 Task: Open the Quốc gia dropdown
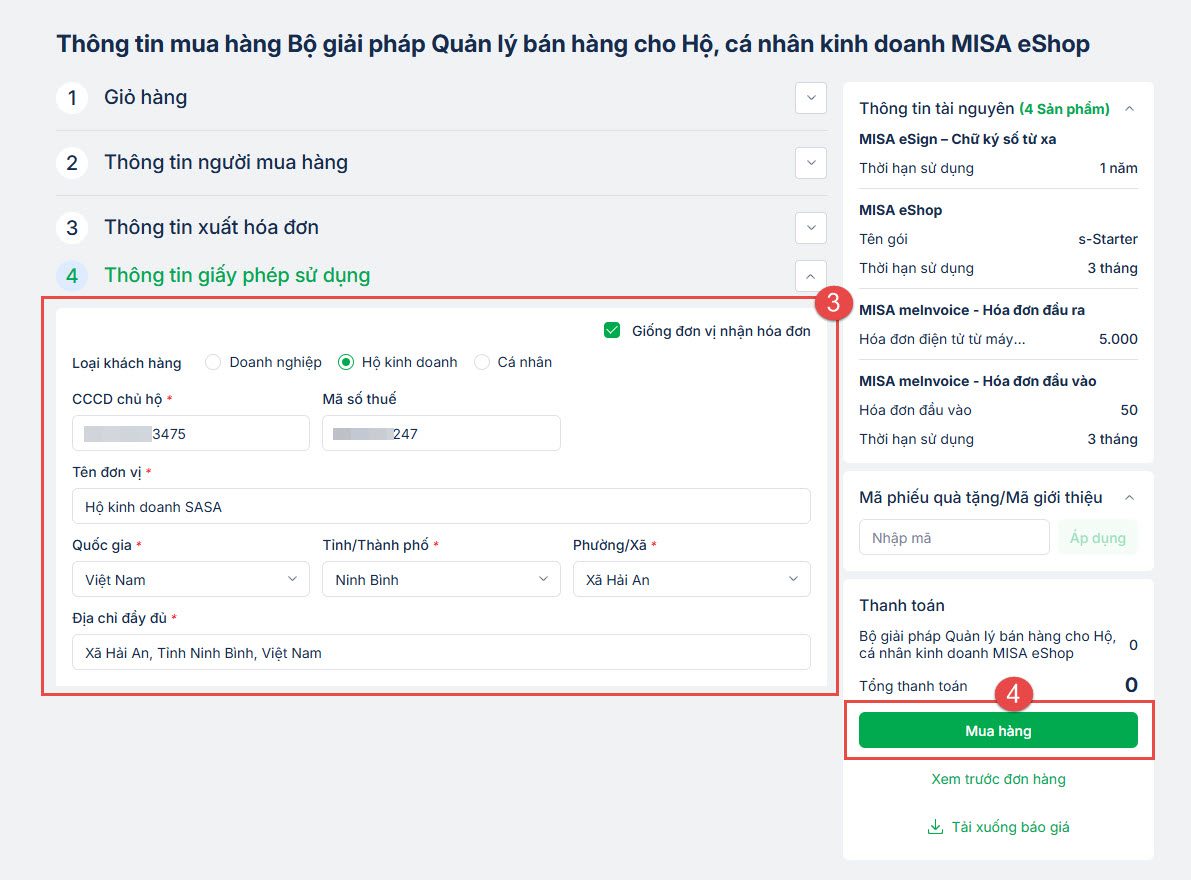[191, 579]
